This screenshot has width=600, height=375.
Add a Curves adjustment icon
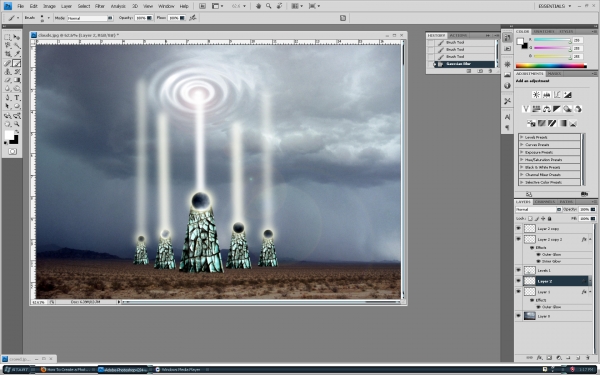[x=557, y=95]
